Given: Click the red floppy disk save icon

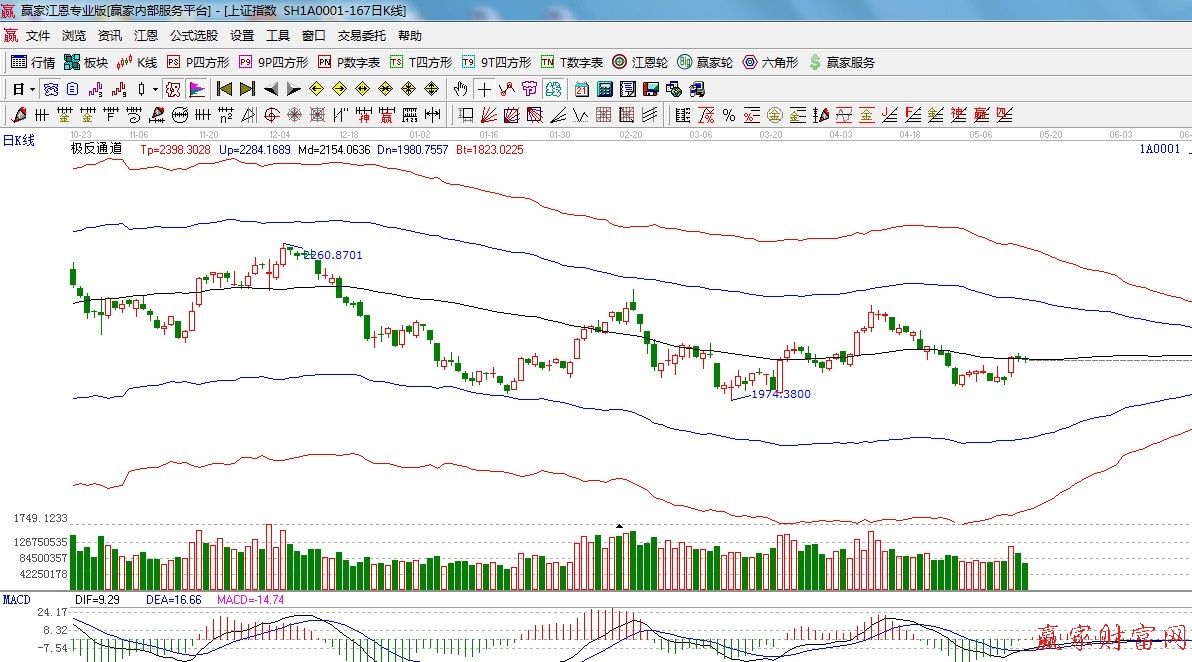Looking at the screenshot, I should [651, 89].
